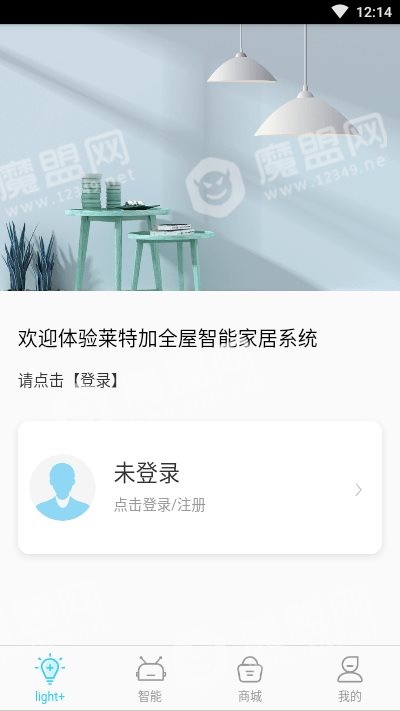The image size is (400, 711).
Task: Click the 未登录 title text
Action: point(147,473)
